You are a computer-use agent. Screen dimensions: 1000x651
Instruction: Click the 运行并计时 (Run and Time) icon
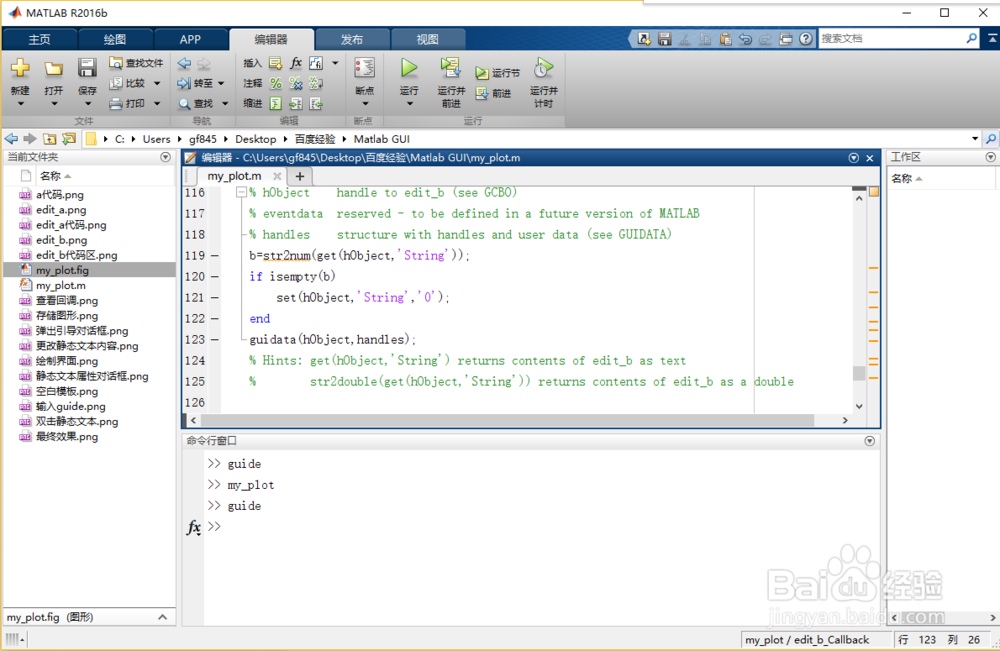543,68
